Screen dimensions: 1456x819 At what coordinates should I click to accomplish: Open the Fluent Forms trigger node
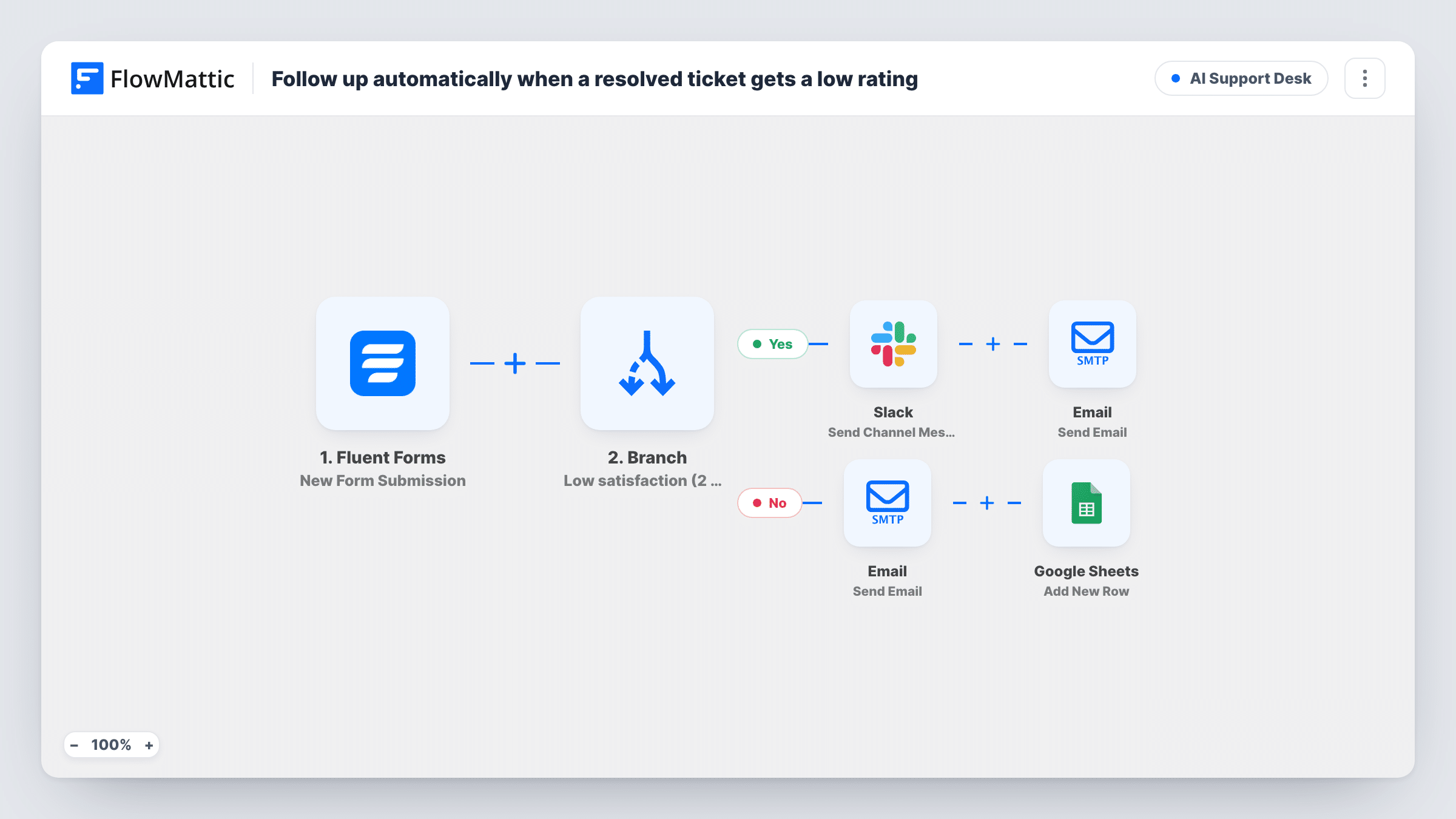coord(383,363)
